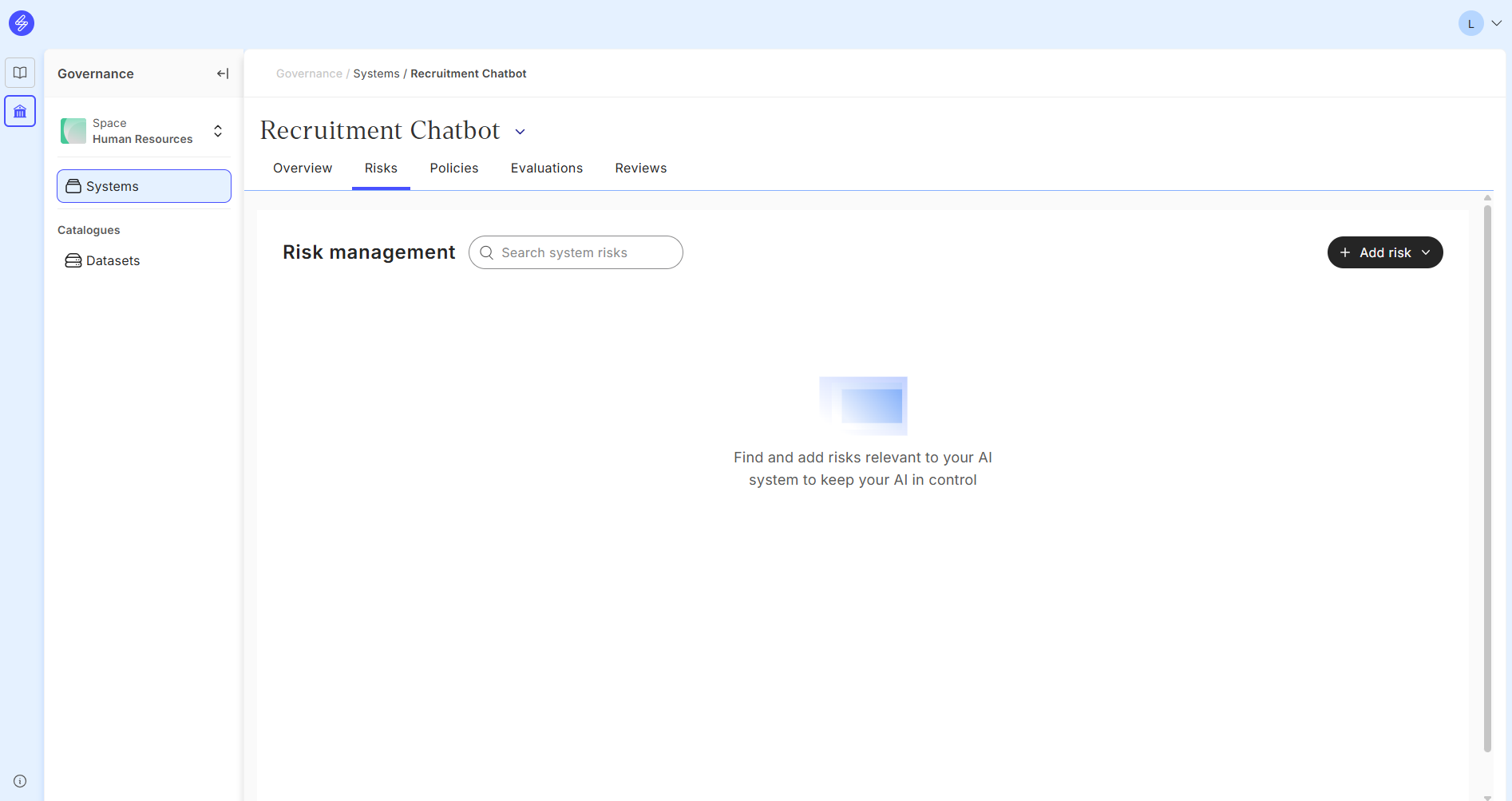Click the Human Resources space thumbnail
Screen dimensions: 1512x801
point(73,131)
